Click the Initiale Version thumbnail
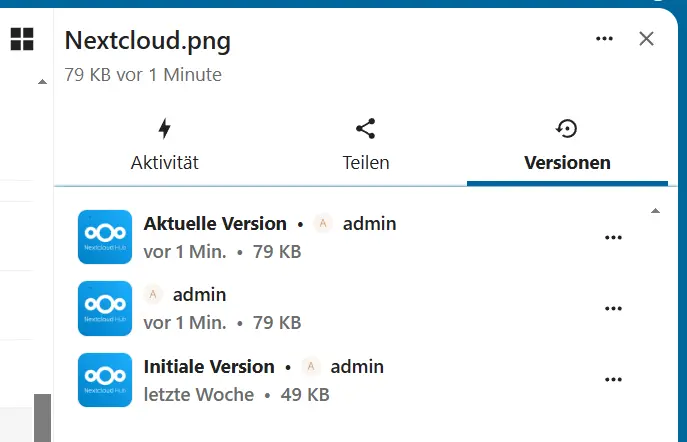The width and height of the screenshot is (687, 442). tap(105, 380)
